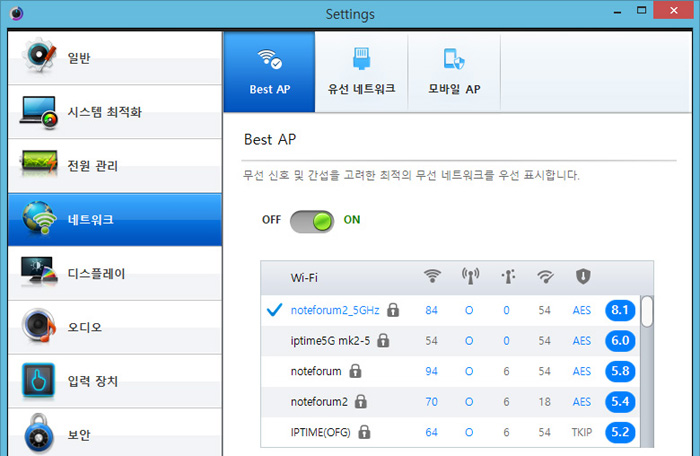Select the noteforum2 network name
700x456 pixels.
[x=319, y=402]
